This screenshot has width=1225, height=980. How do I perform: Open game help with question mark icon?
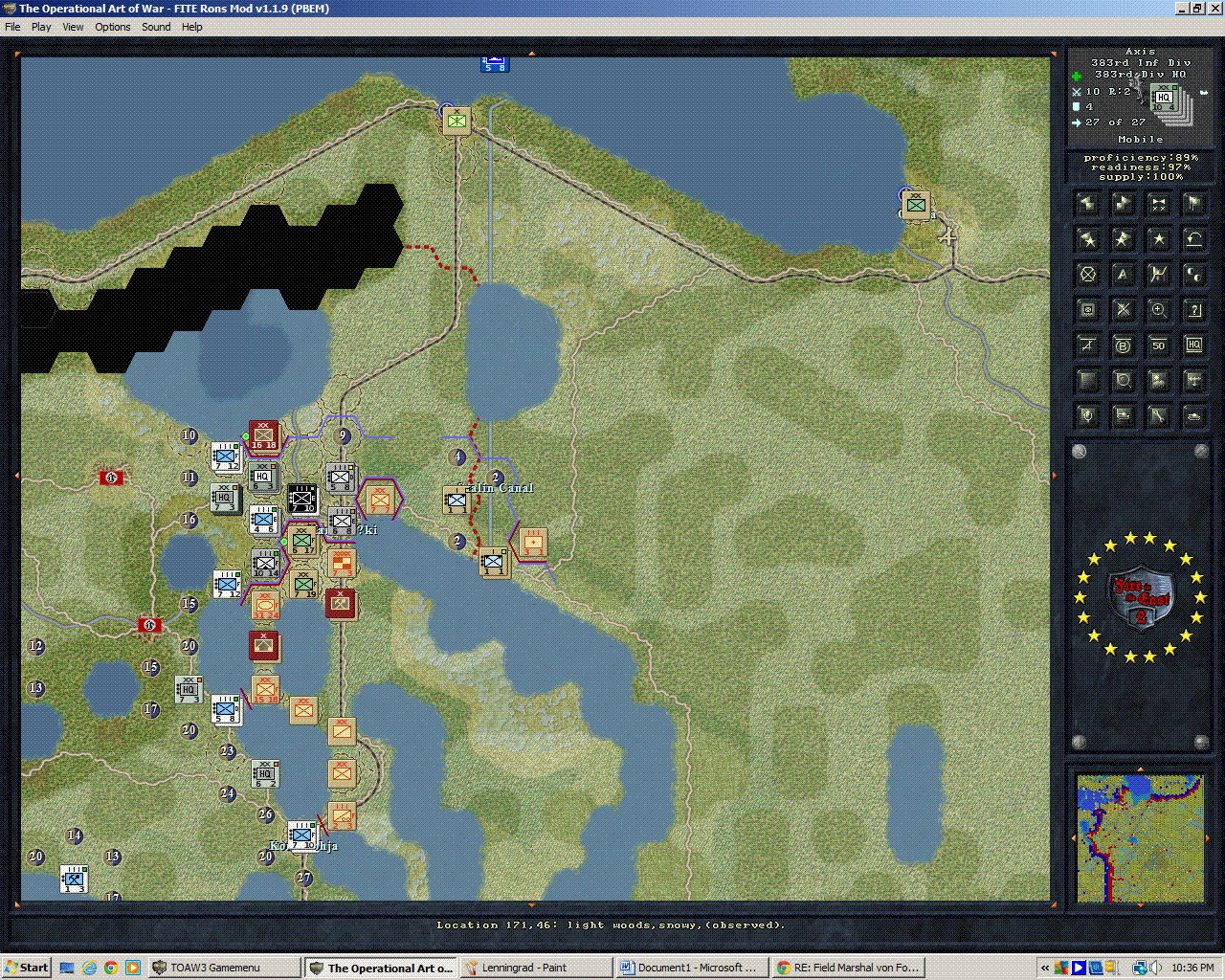1193,309
